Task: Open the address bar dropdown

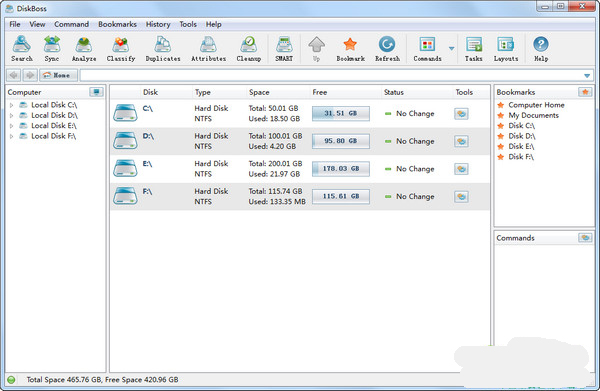Action: [587, 76]
